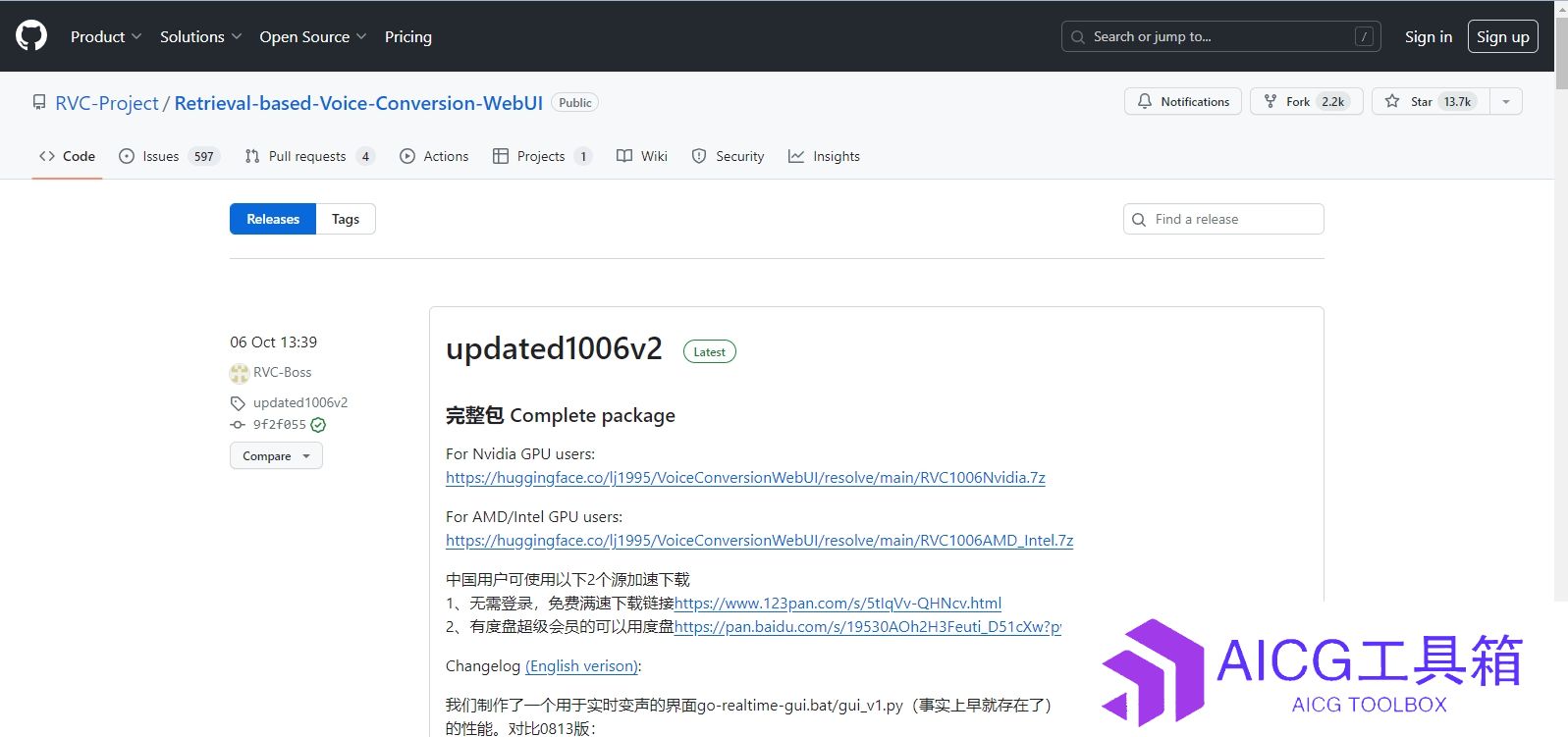Open the RVC1006Nvidia.7z download link
The height and width of the screenshot is (737, 1568).
[x=745, y=478]
